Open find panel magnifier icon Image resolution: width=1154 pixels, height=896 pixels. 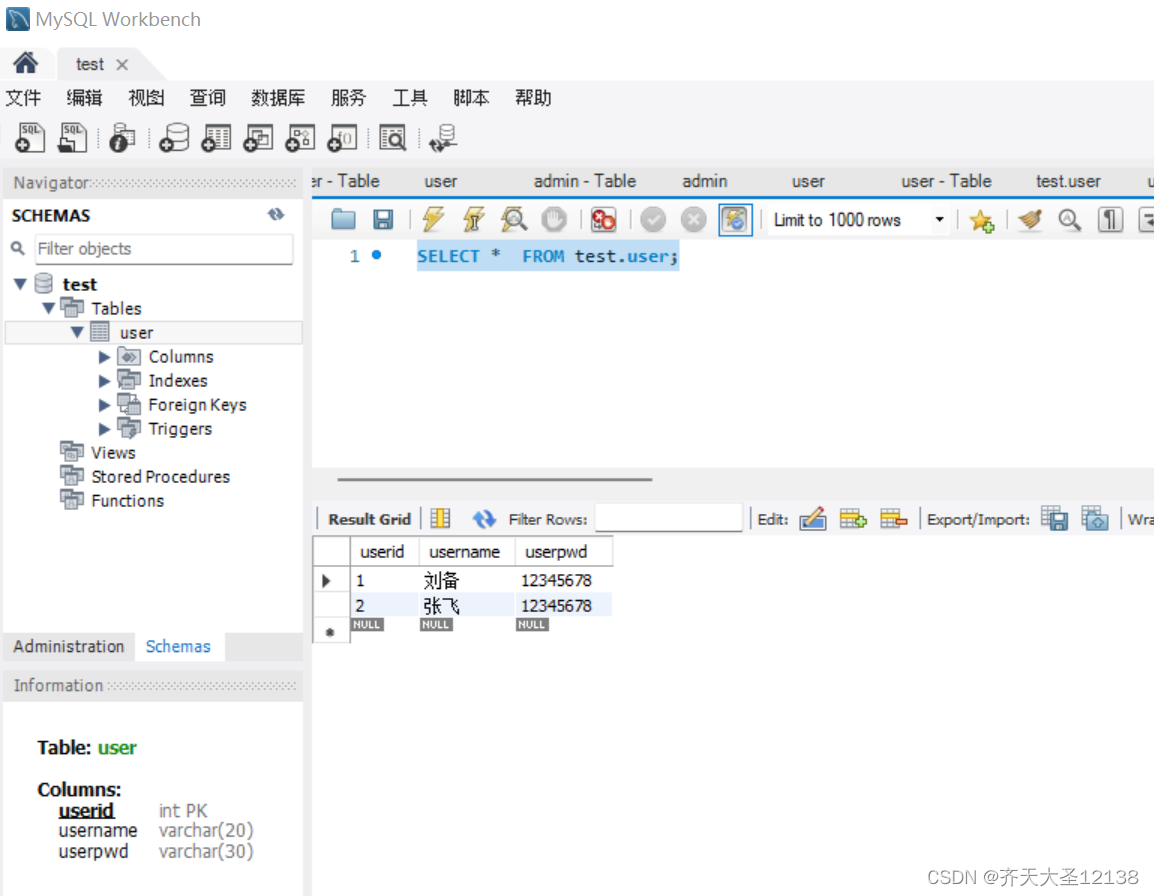(x=1069, y=219)
